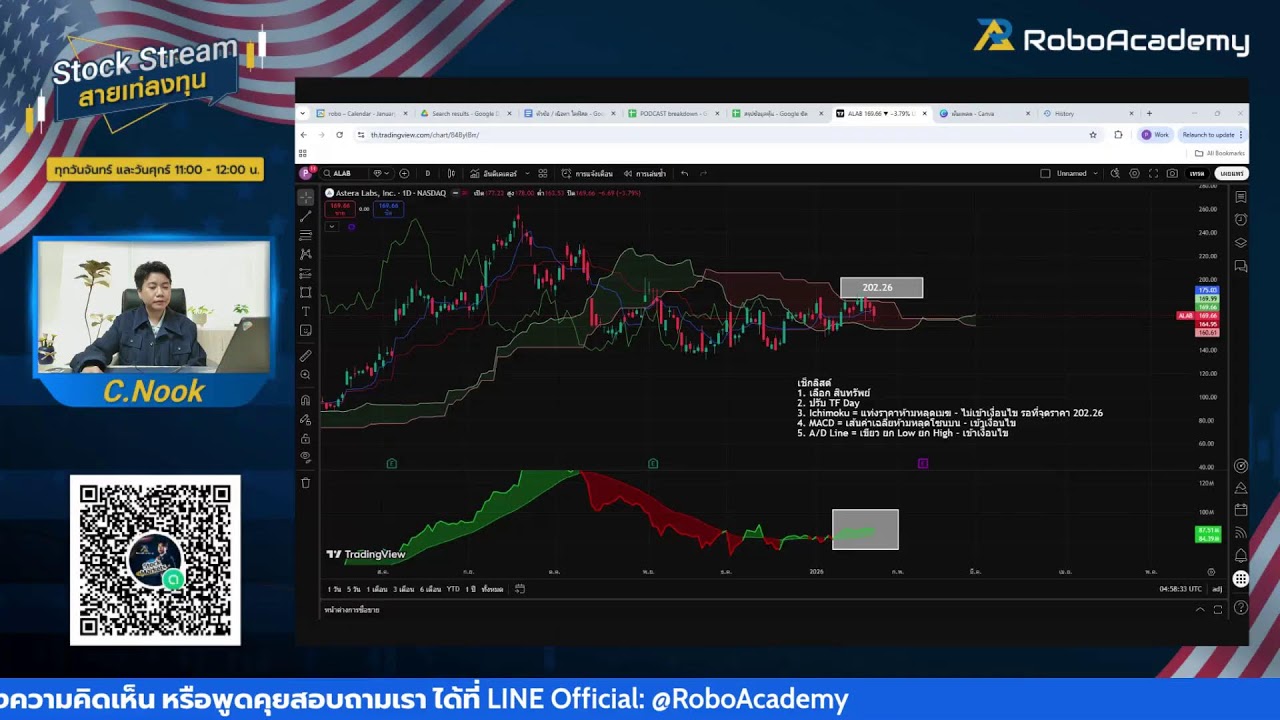
Task: Open the alerts sidebar panel
Action: 1241,220
